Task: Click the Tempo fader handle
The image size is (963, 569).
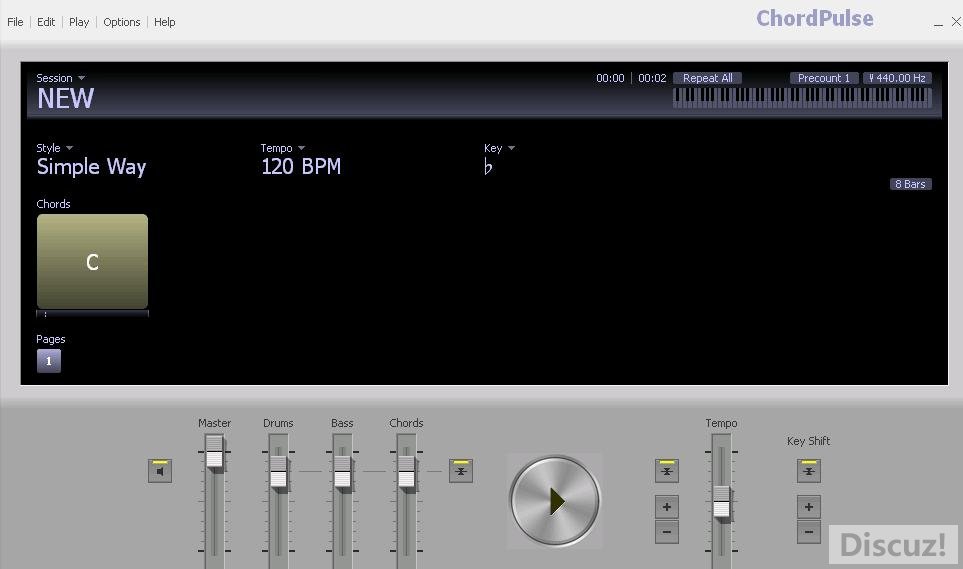Action: point(721,503)
